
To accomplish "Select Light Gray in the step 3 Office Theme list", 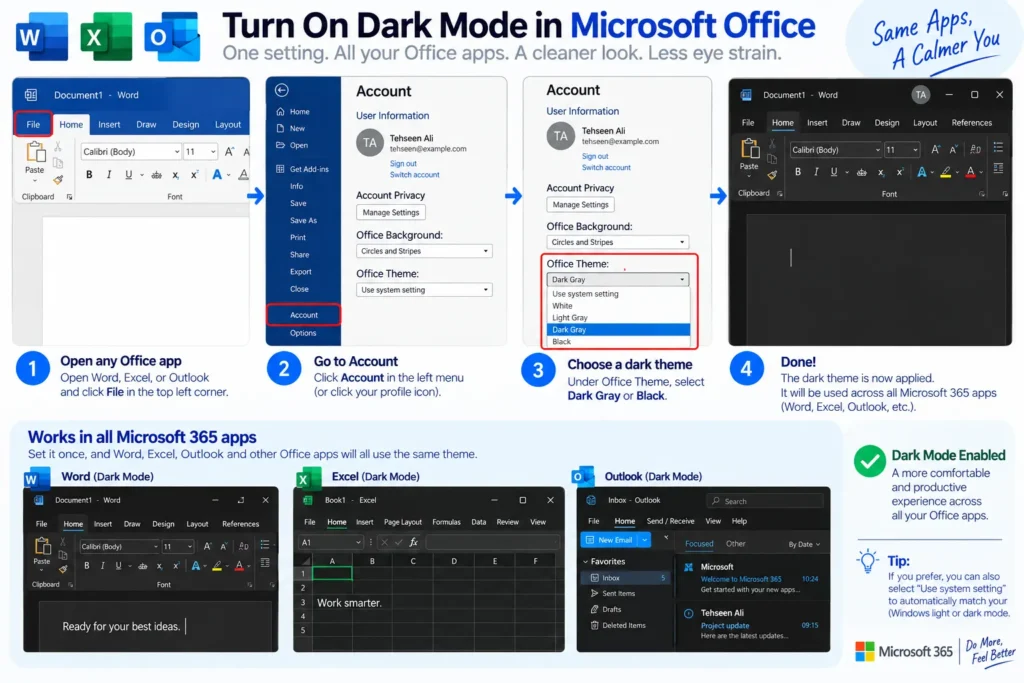I will [618, 317].
